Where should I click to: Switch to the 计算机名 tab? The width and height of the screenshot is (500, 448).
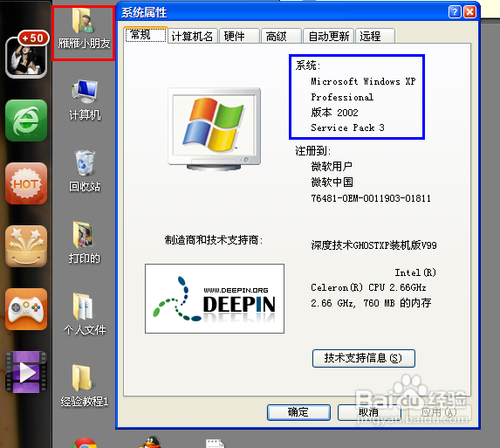point(192,36)
